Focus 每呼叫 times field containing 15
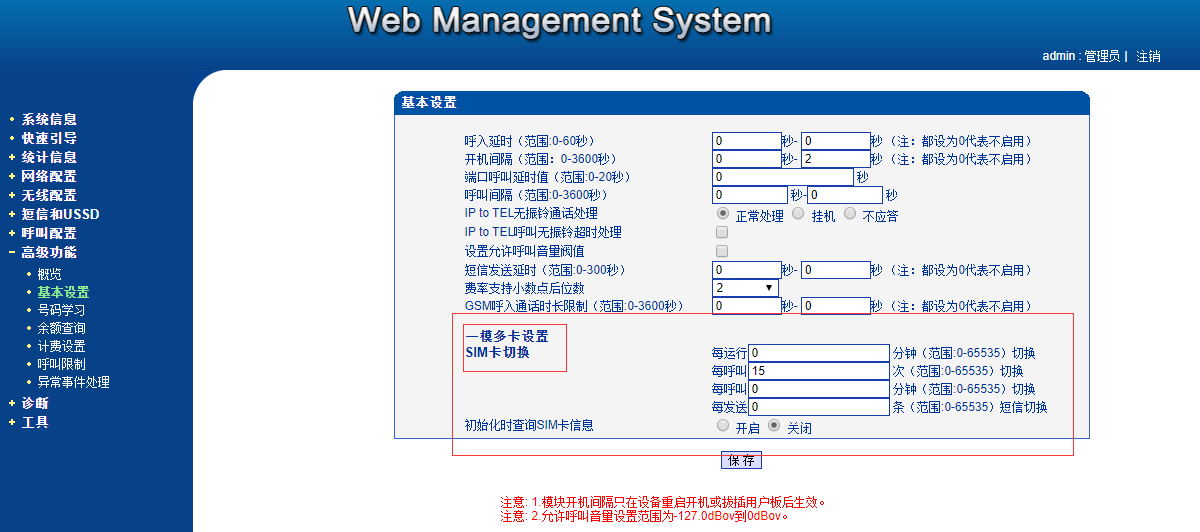This screenshot has width=1200, height=532. pyautogui.click(x=819, y=371)
